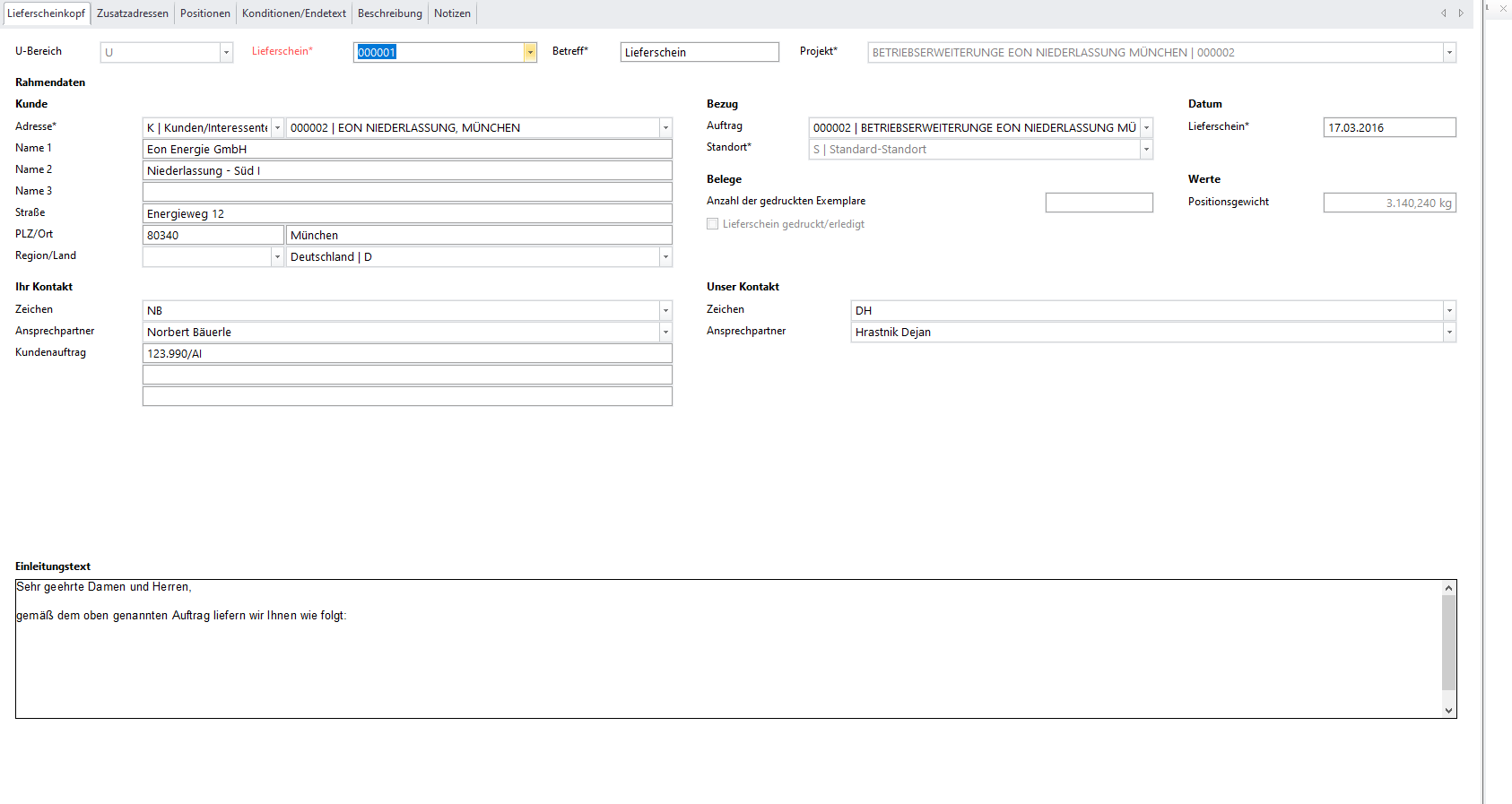This screenshot has height=804, width=1512.
Task: Click into the Kundenauftrag field
Action: coord(406,354)
